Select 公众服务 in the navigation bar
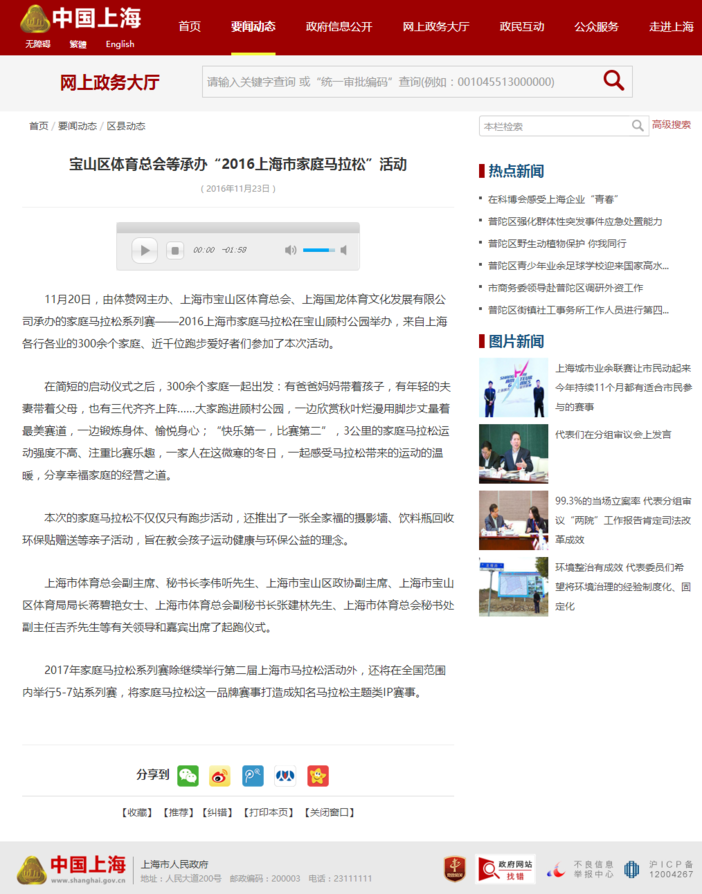 596,27
